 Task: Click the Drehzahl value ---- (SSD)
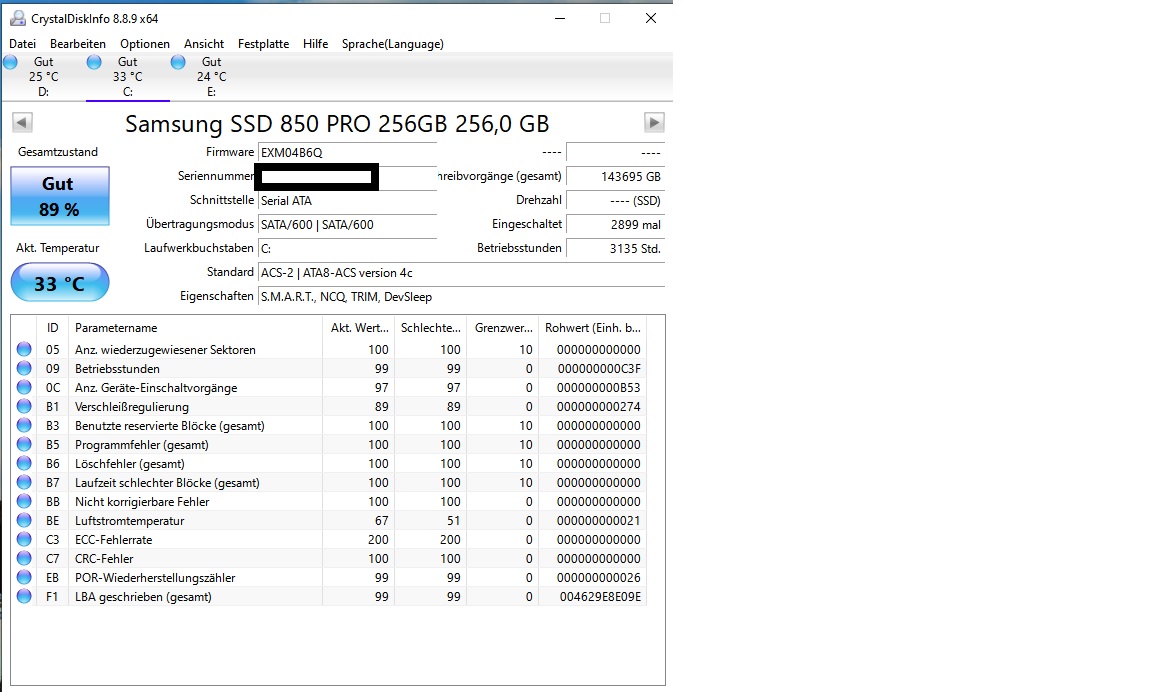tap(616, 201)
